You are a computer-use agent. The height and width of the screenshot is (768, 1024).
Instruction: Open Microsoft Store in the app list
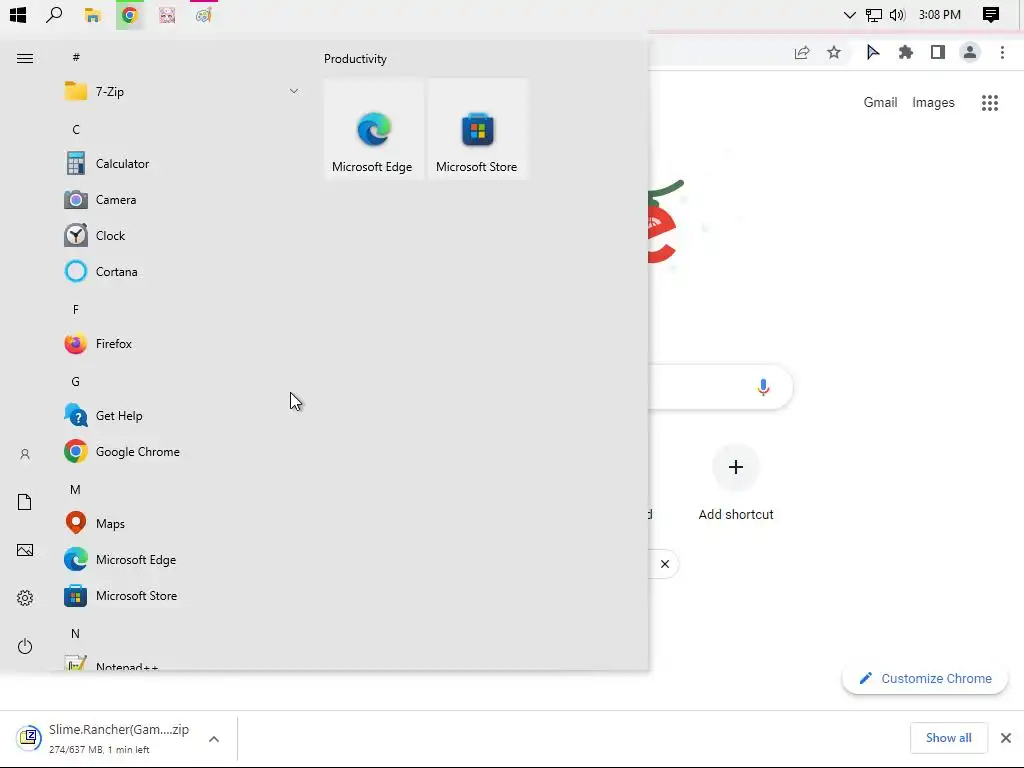click(182, 596)
